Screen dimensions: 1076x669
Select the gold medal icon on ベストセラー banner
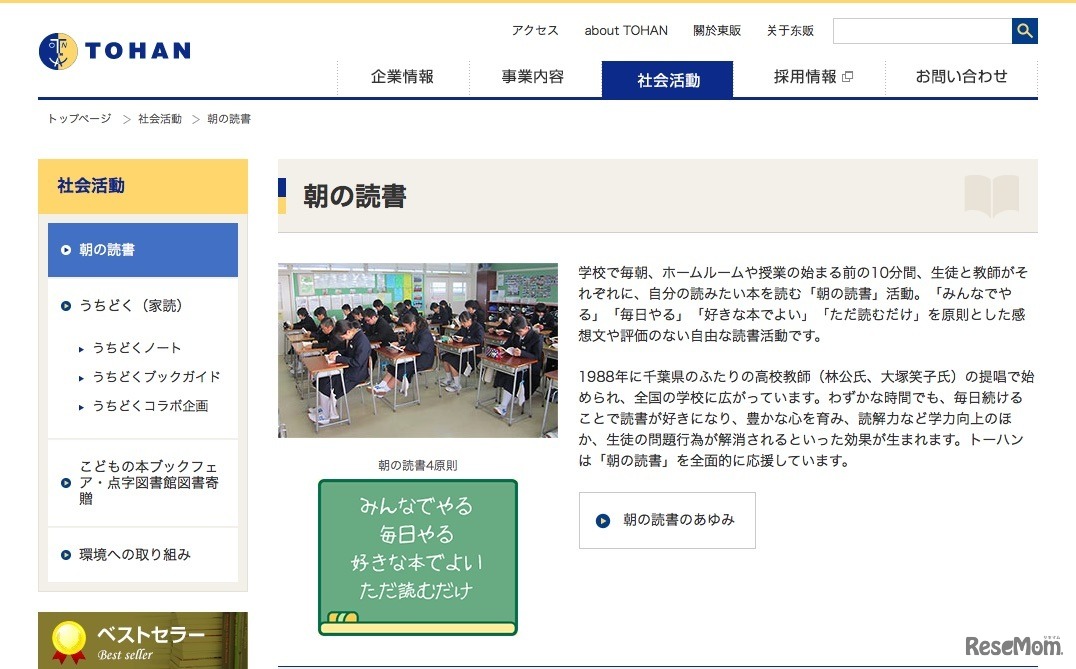click(70, 638)
